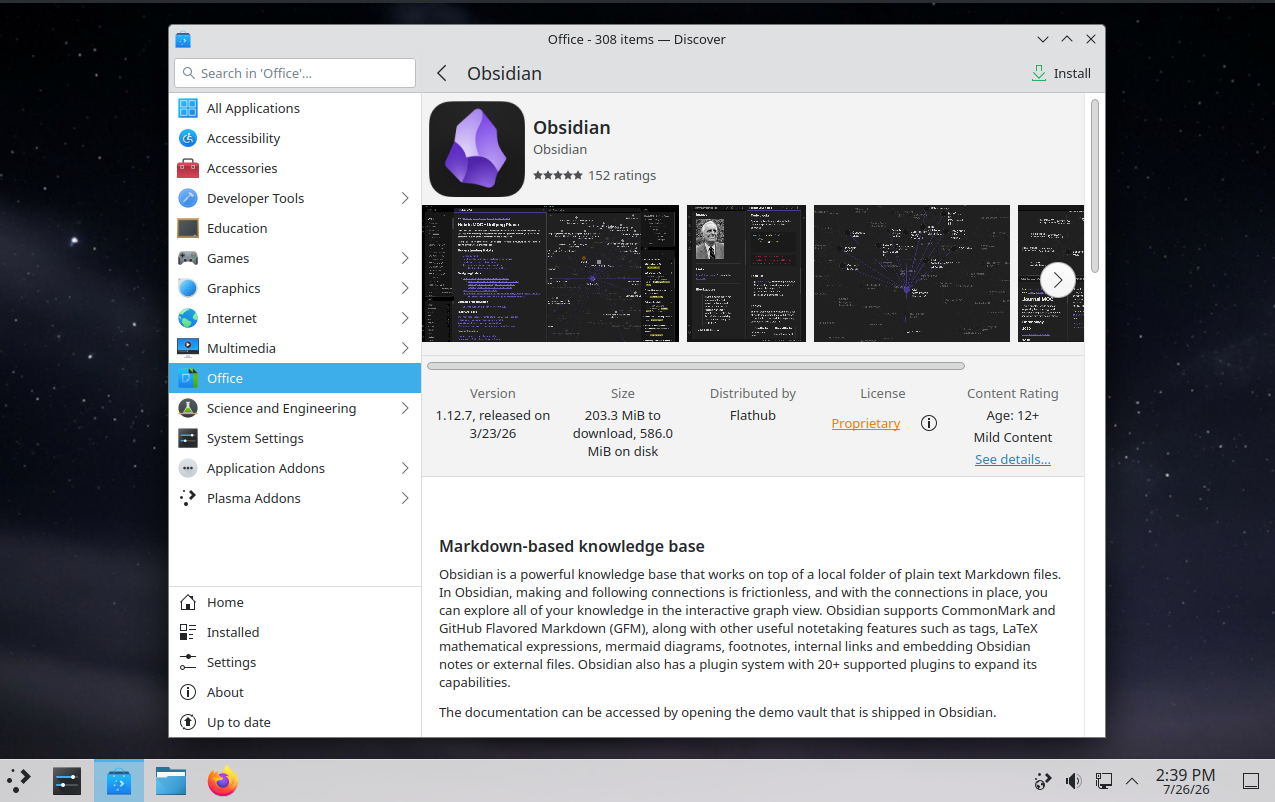Expand the Games subcategories arrow
The image size is (1275, 802).
pos(405,258)
